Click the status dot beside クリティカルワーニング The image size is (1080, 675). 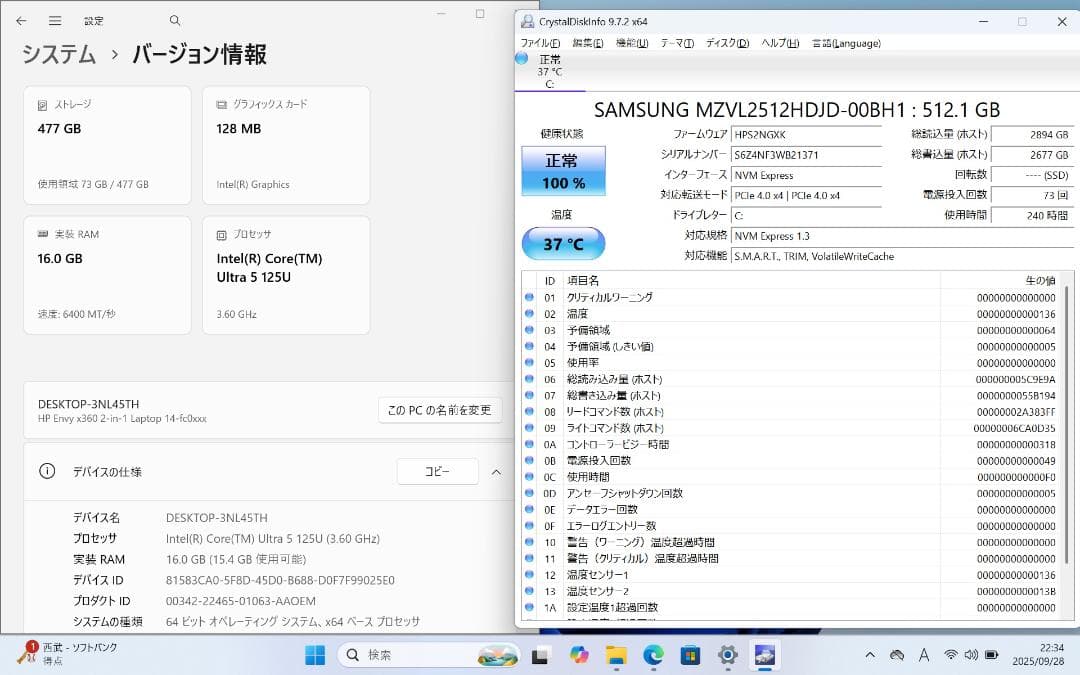coord(530,297)
